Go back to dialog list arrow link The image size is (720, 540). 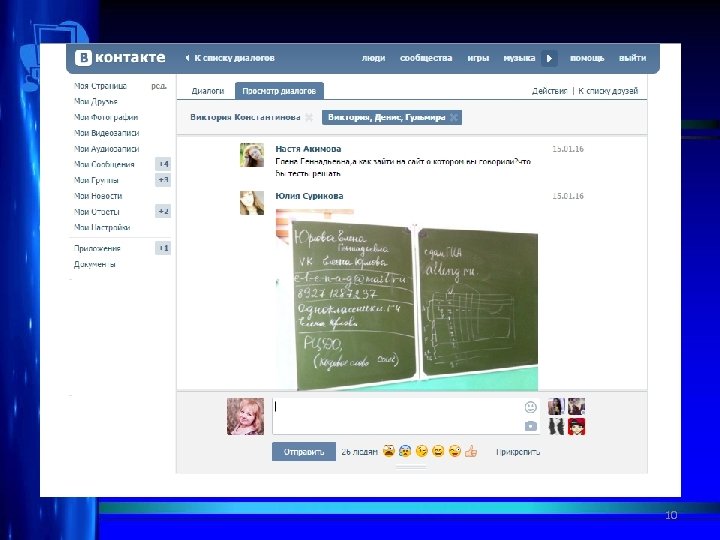[230, 58]
